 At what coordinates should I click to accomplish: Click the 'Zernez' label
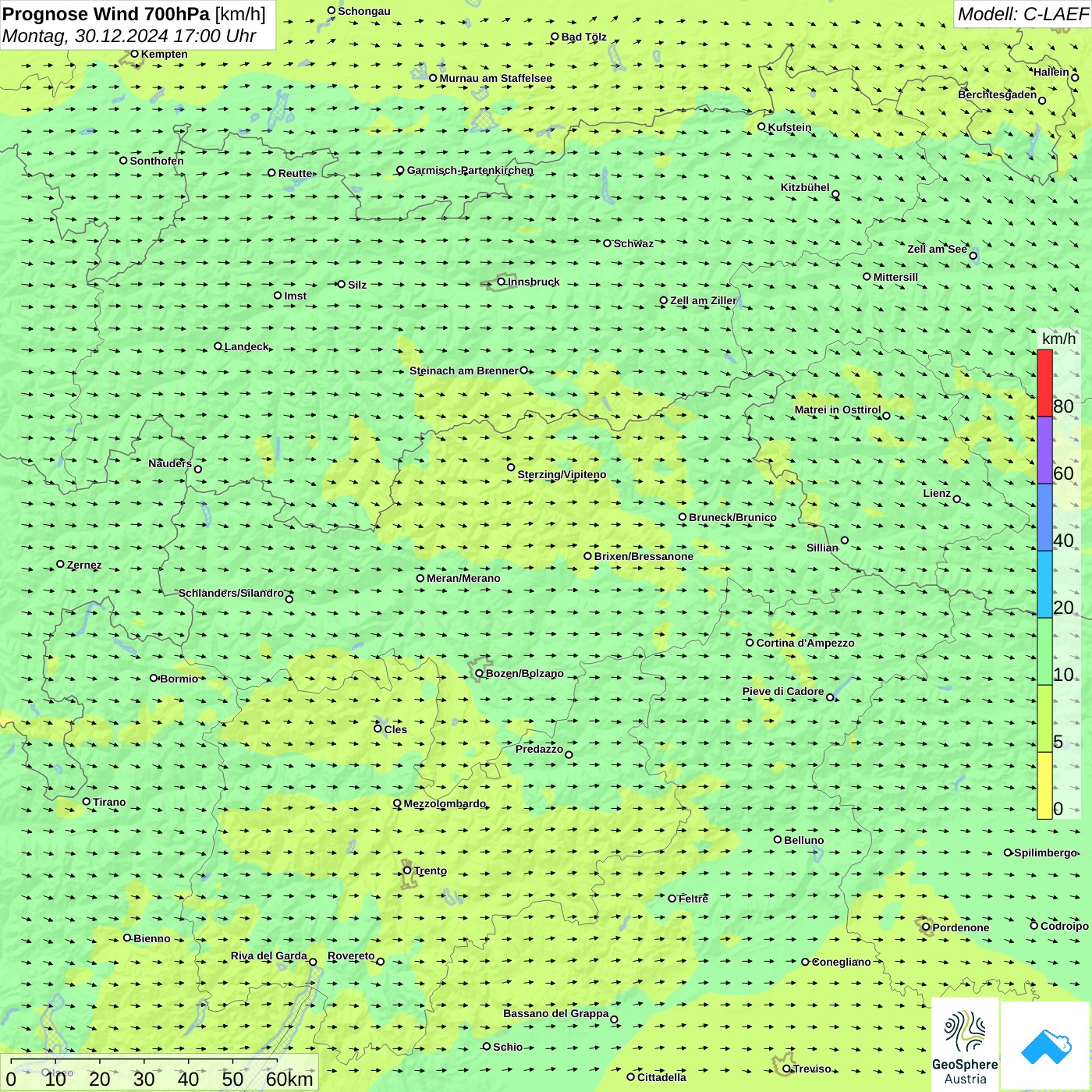pyautogui.click(x=84, y=565)
